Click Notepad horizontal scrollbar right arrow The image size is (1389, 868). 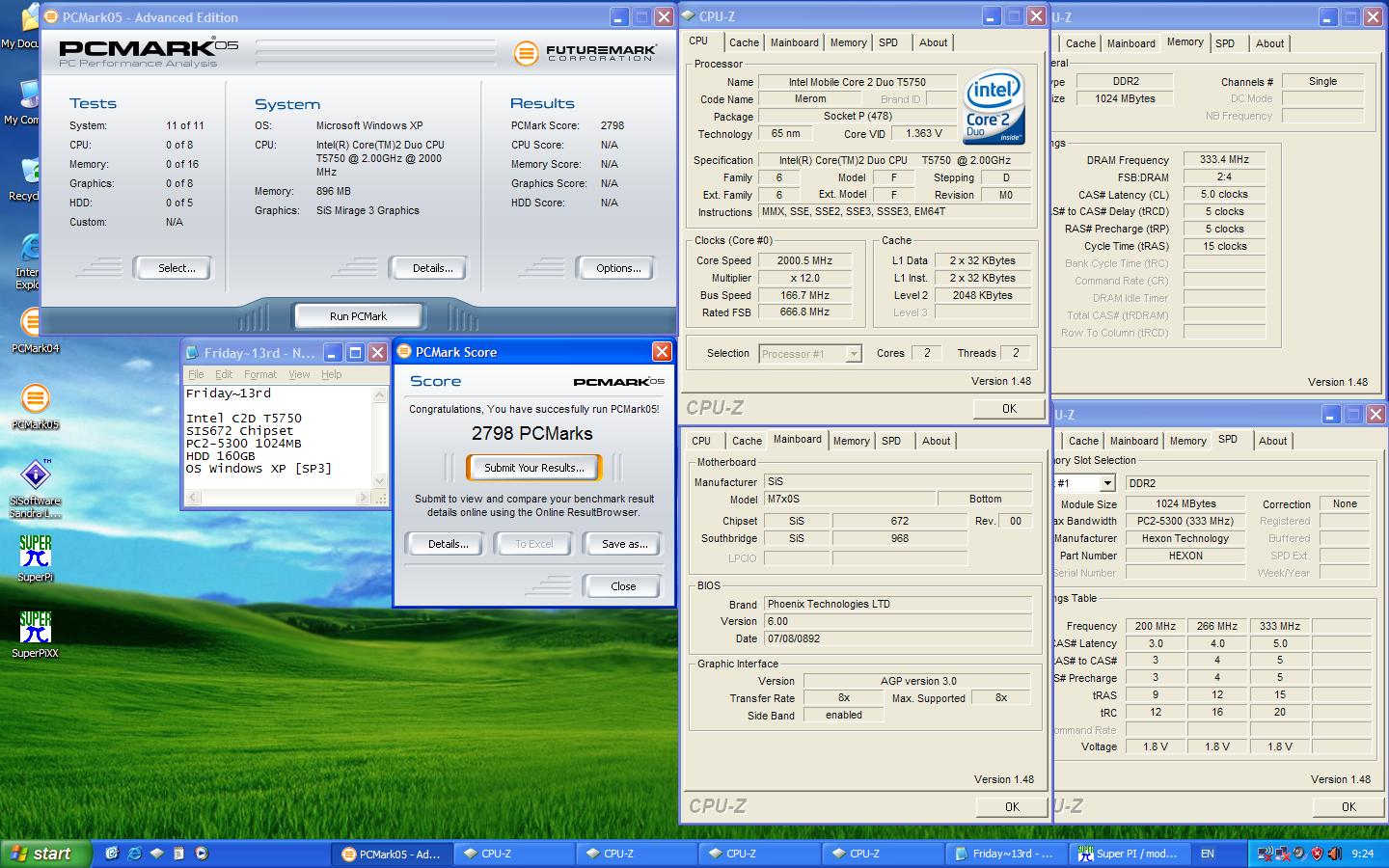tap(363, 498)
